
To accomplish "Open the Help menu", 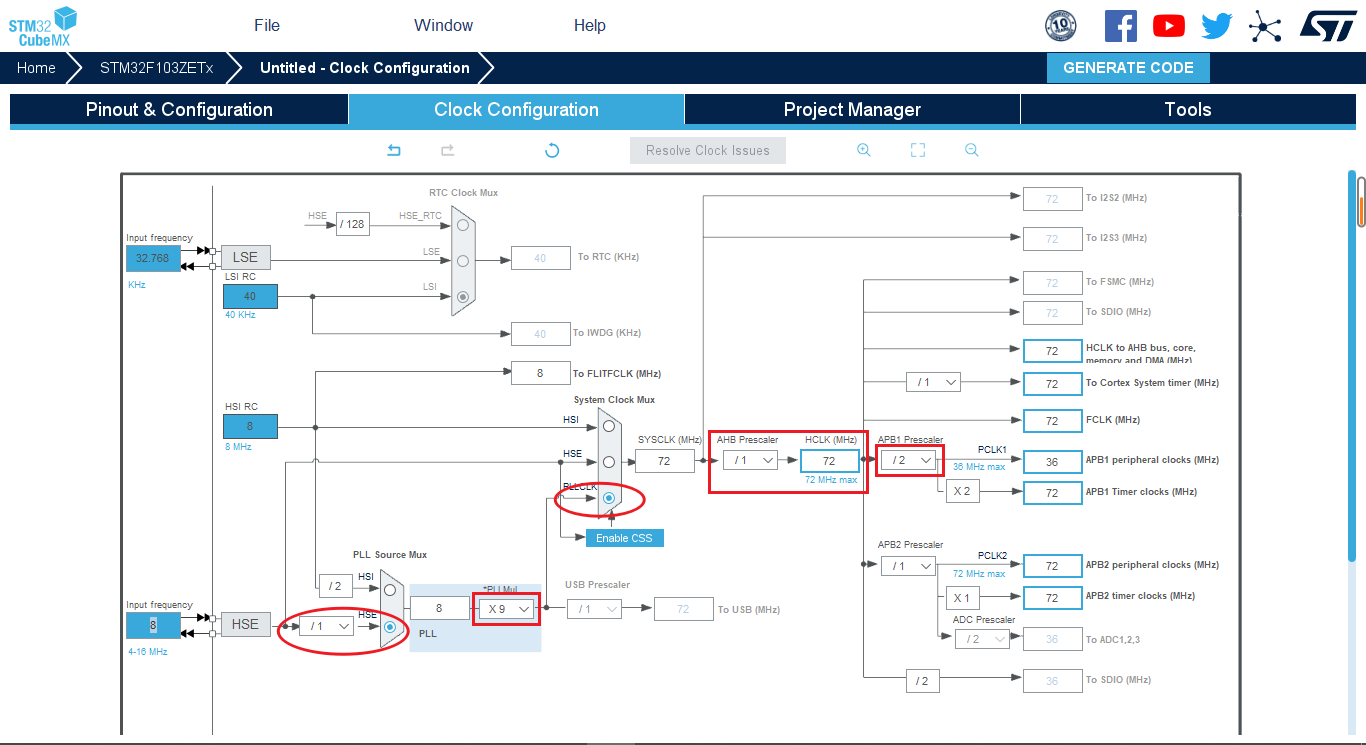I will coord(590,25).
